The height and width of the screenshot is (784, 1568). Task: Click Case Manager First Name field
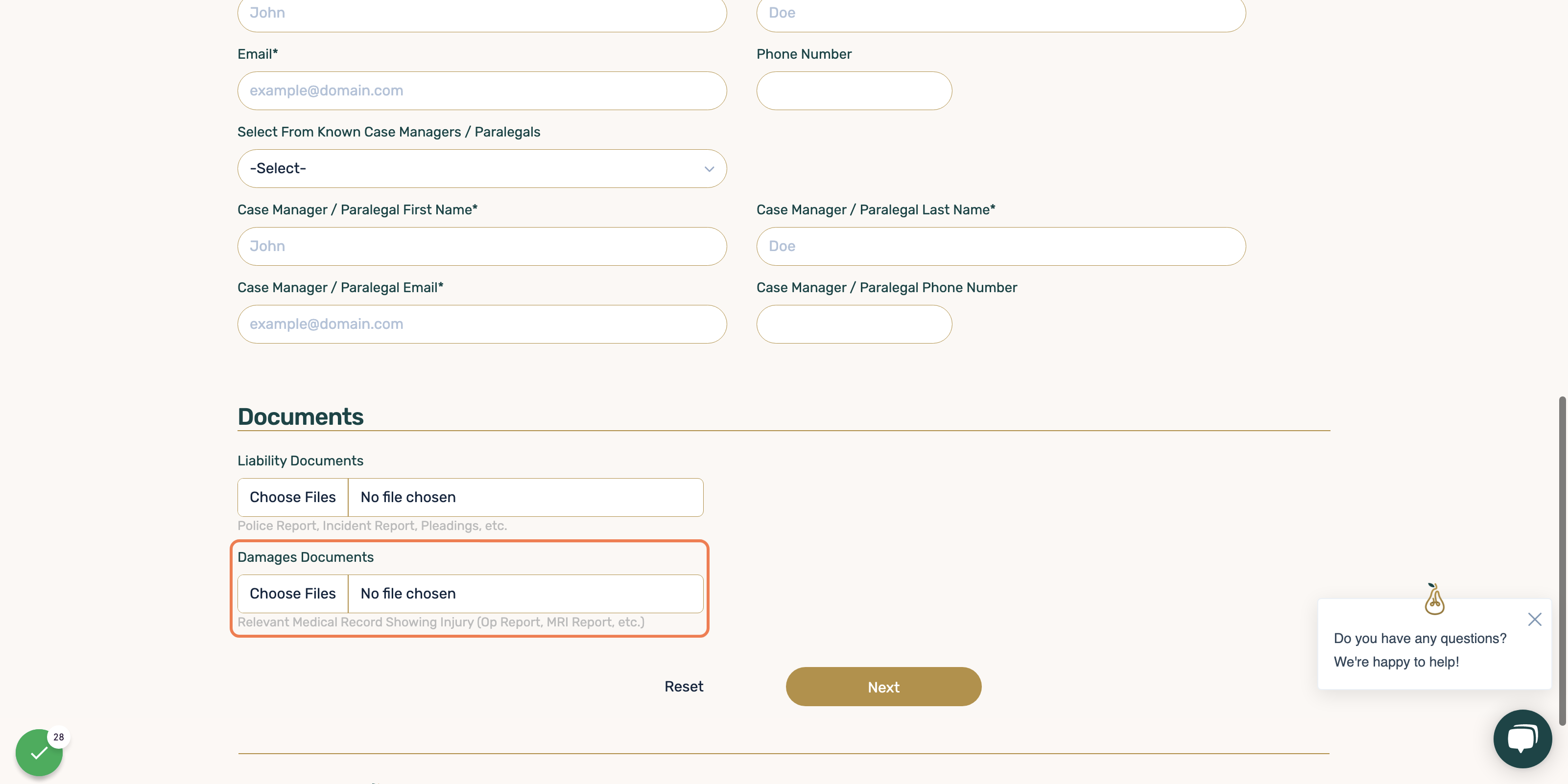point(482,246)
